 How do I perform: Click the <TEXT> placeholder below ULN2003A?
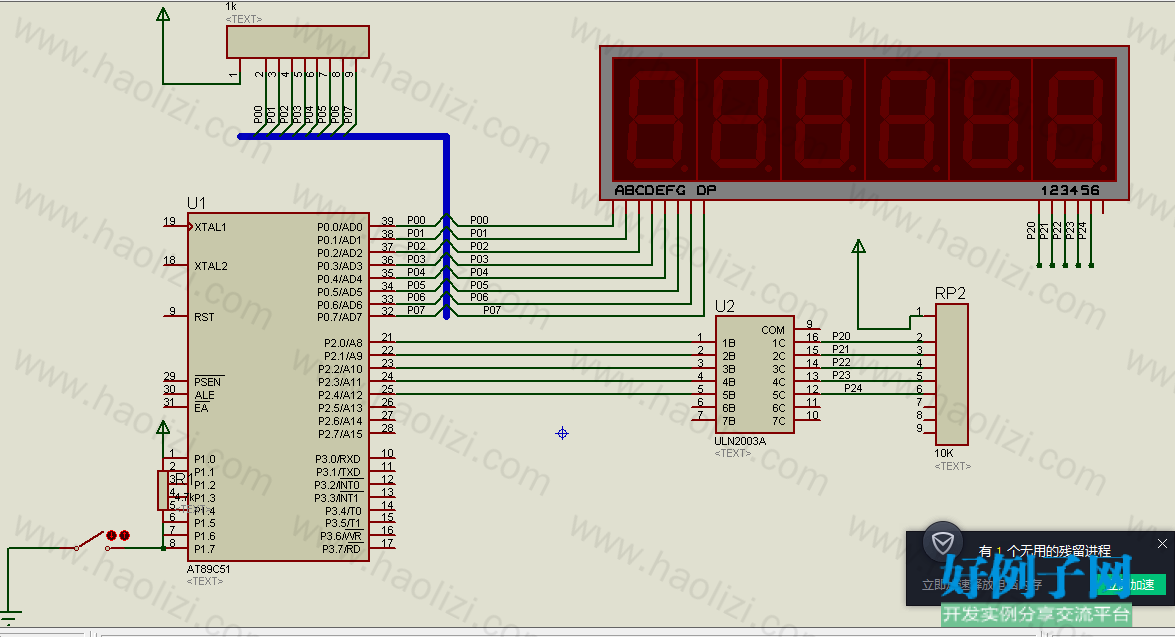pyautogui.click(x=732, y=453)
